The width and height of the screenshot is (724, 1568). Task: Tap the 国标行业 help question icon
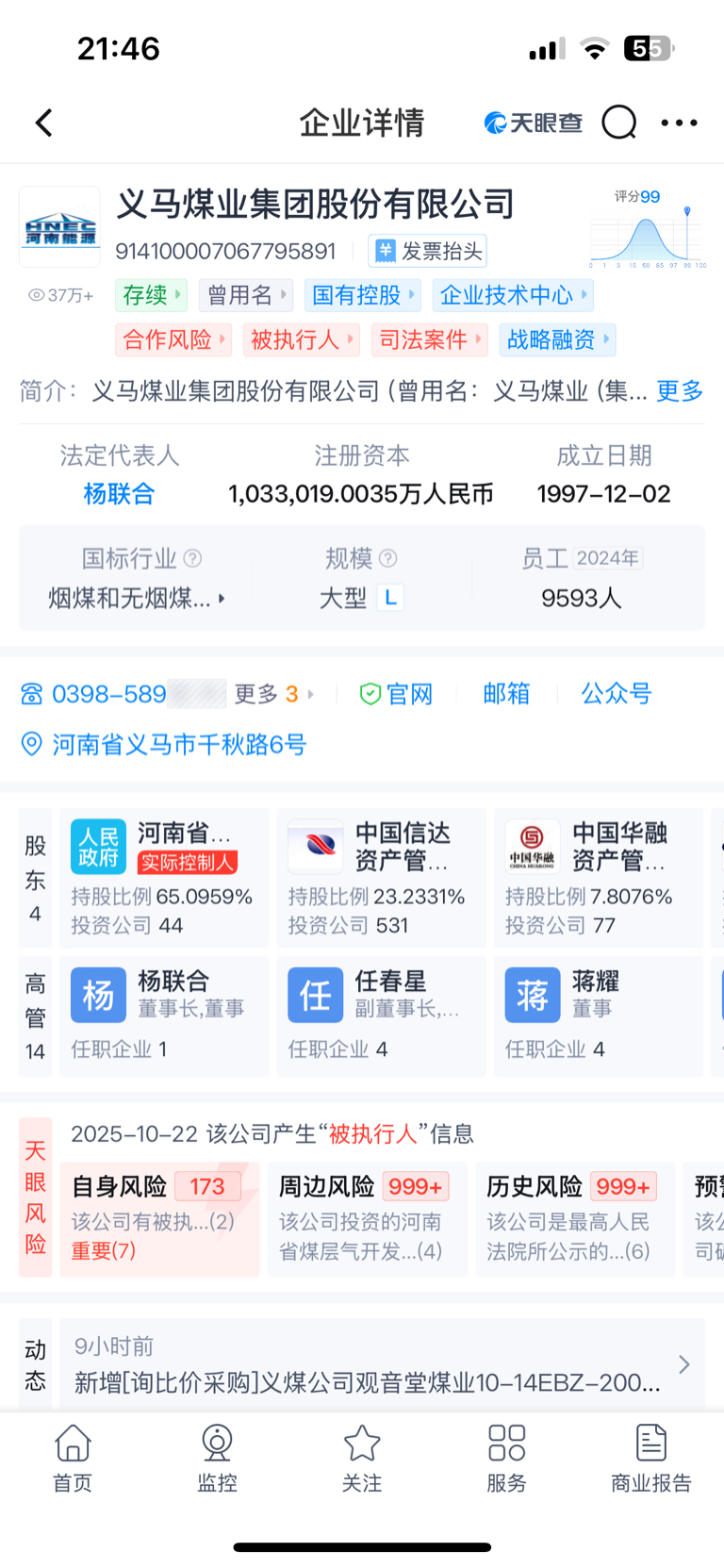192,558
